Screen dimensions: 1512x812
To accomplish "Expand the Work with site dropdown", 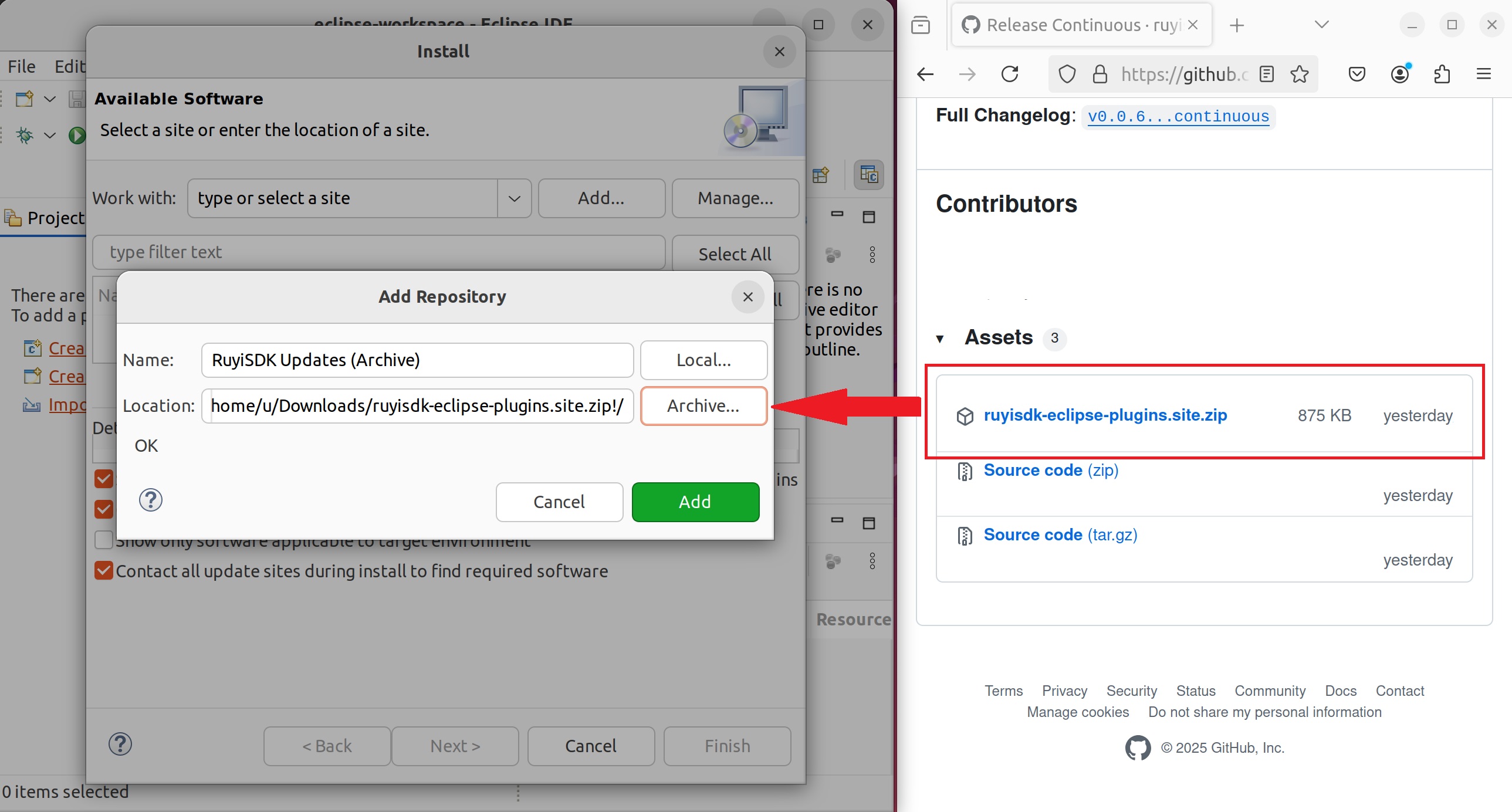I will click(x=514, y=198).
